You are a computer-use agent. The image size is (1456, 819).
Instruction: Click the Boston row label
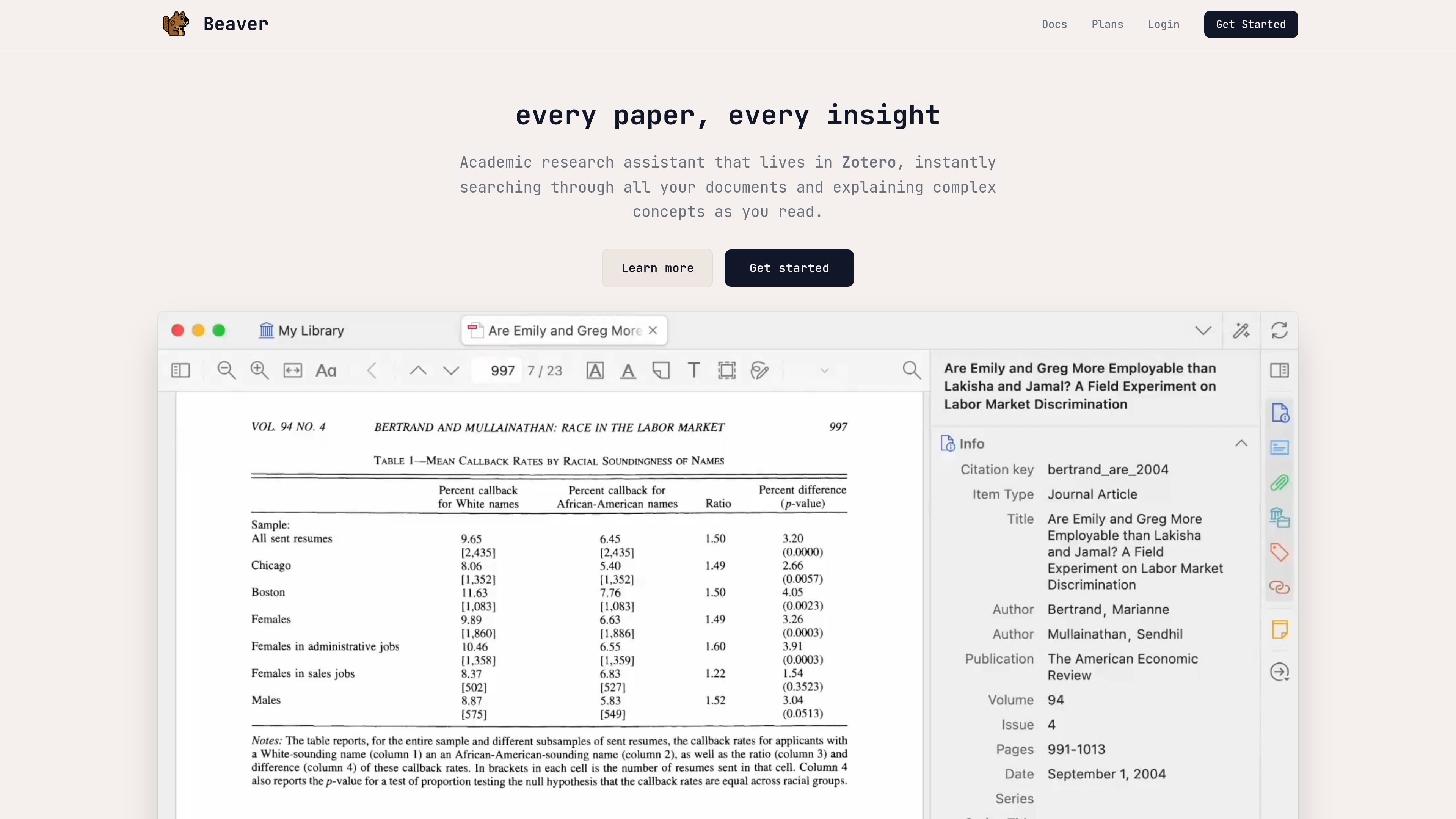click(268, 592)
